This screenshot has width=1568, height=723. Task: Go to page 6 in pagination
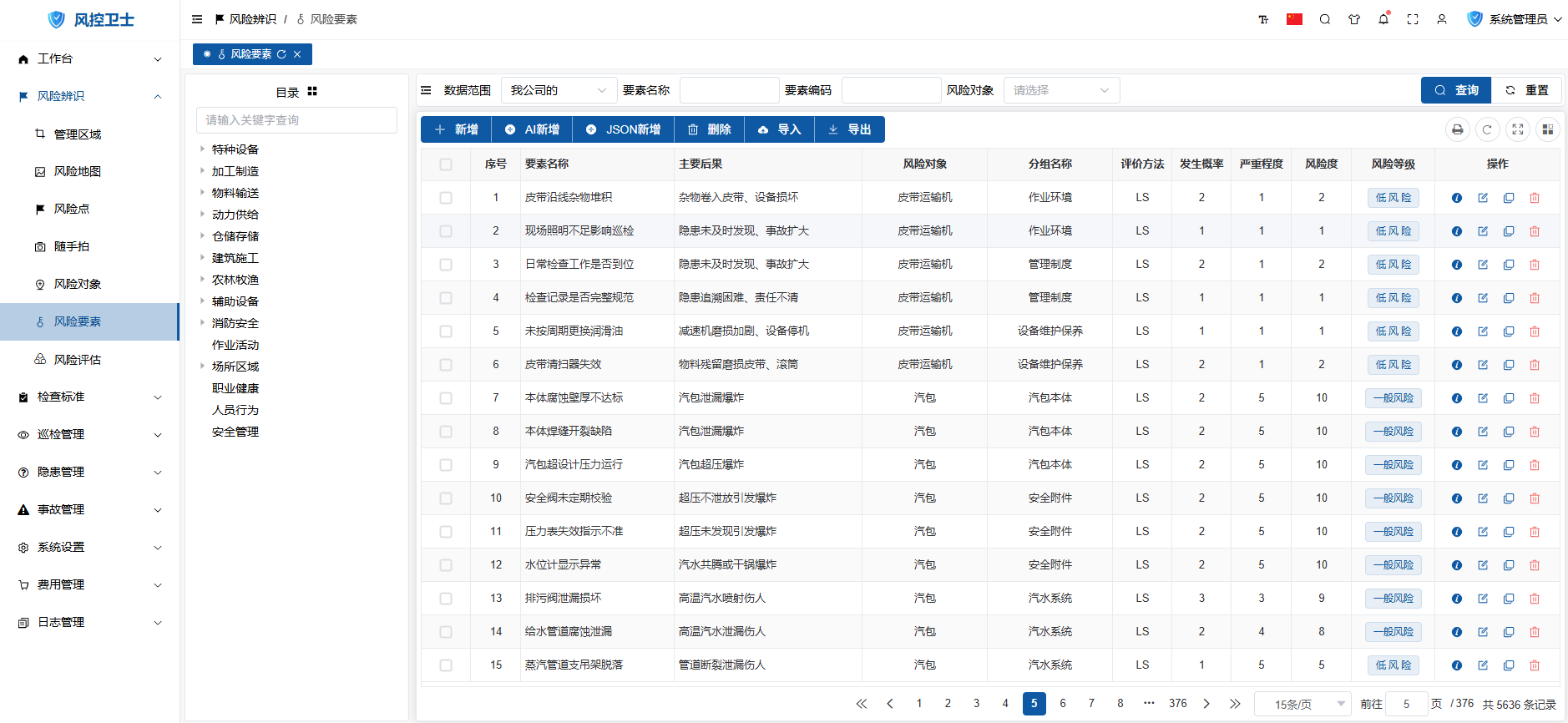[1063, 704]
